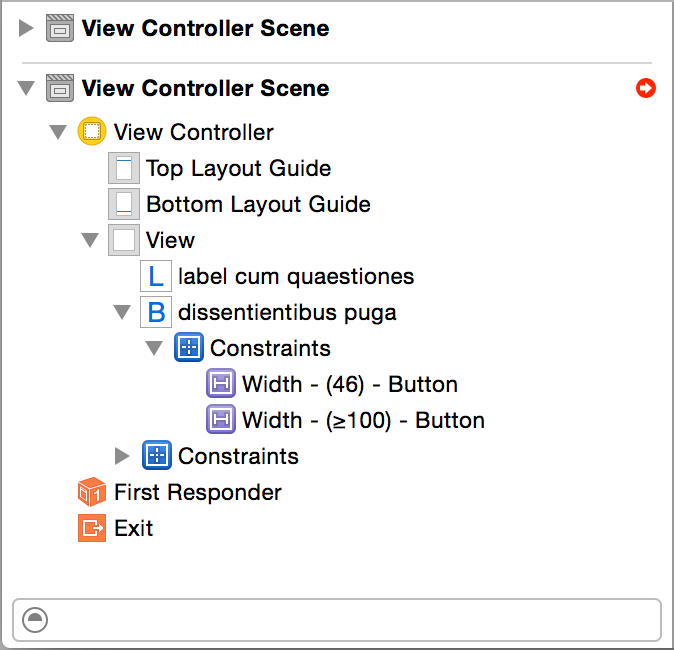Screen dimensions: 674x650
Task: Expand the View's collapsed Constraints group
Action: point(122,456)
